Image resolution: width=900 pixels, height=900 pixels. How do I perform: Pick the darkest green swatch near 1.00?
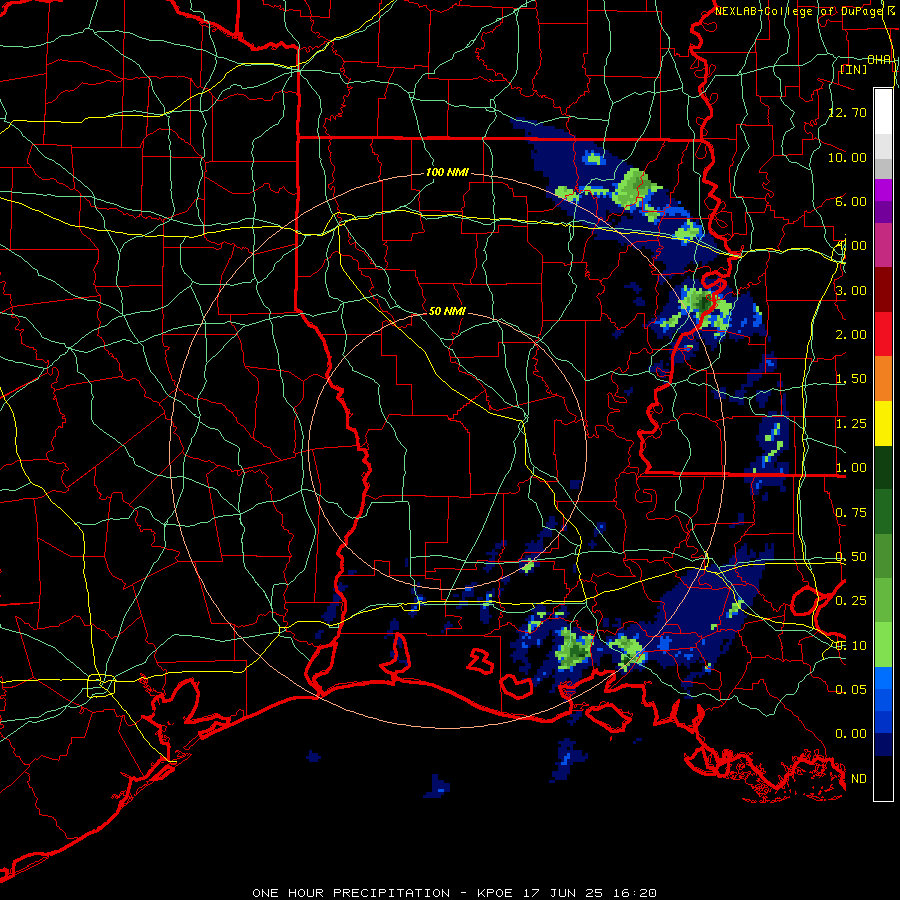click(x=883, y=467)
